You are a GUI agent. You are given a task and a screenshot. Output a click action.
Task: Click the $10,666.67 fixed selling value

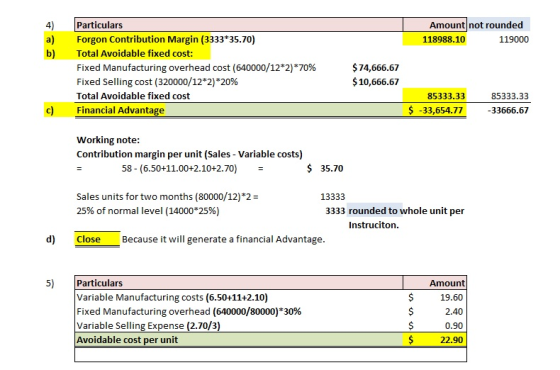[x=375, y=82]
